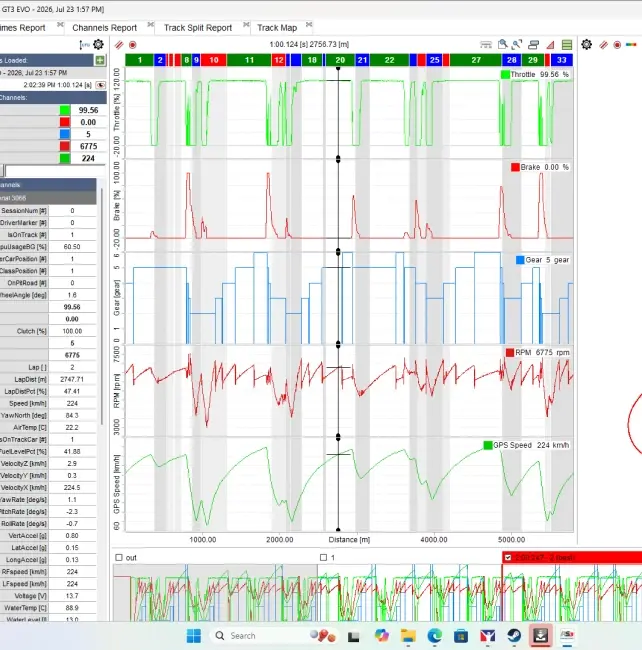Viewport: 642px width, 650px height.
Task: Check the 'out' lap checkbox
Action: click(119, 558)
